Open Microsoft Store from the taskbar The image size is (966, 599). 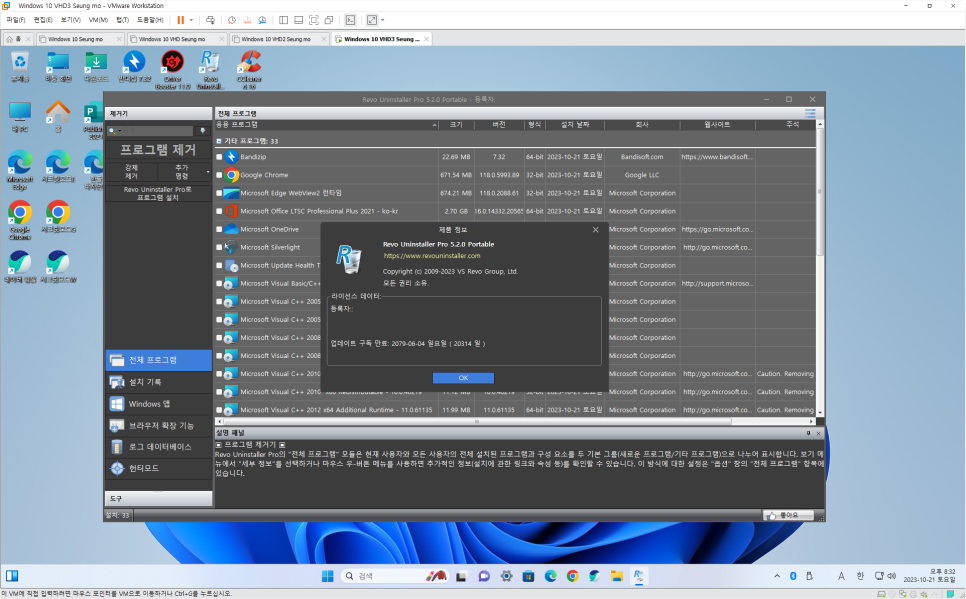click(528, 576)
